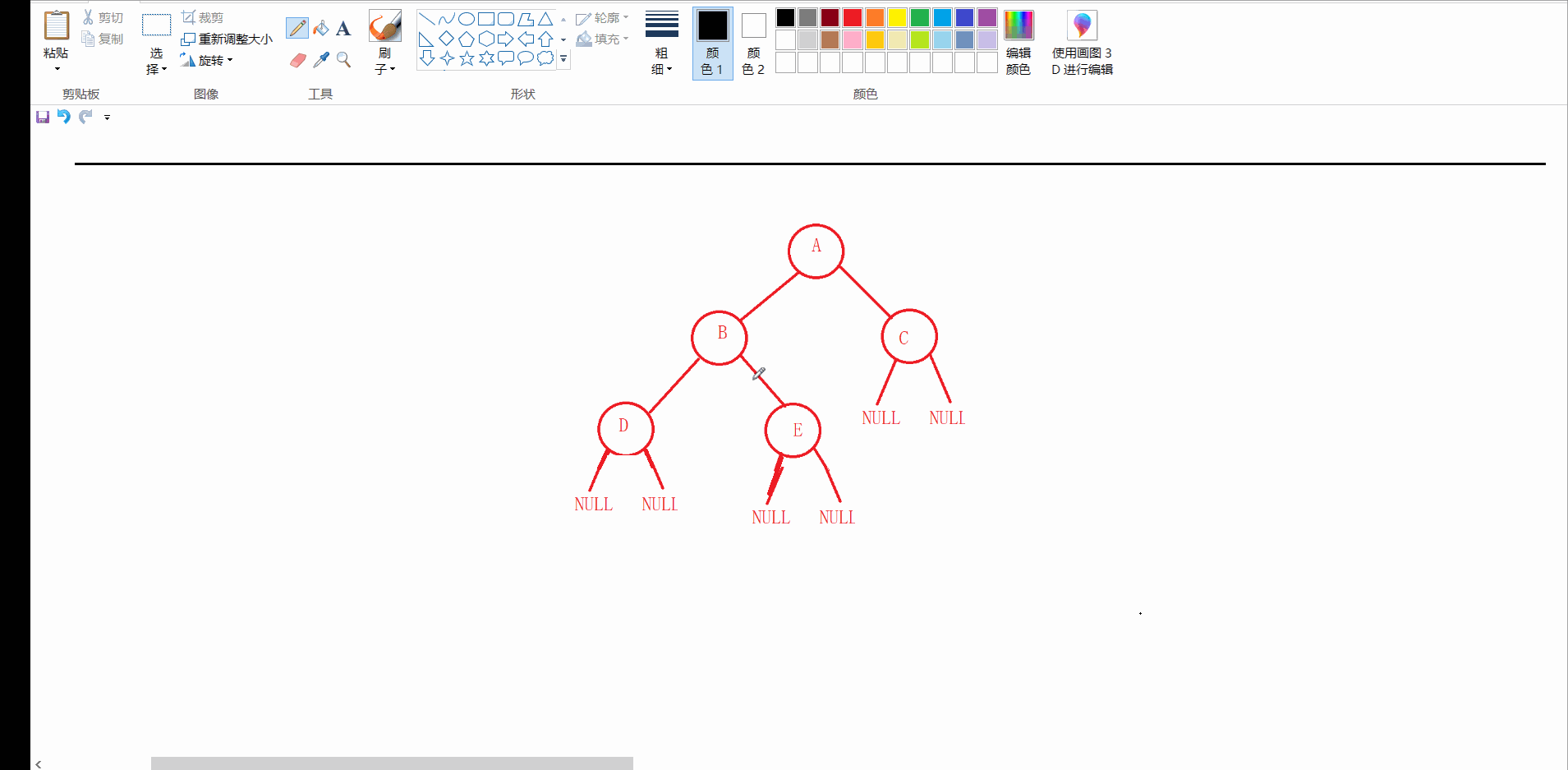Activate the 颜色1 color slot
The width and height of the screenshot is (1568, 770).
711,43
